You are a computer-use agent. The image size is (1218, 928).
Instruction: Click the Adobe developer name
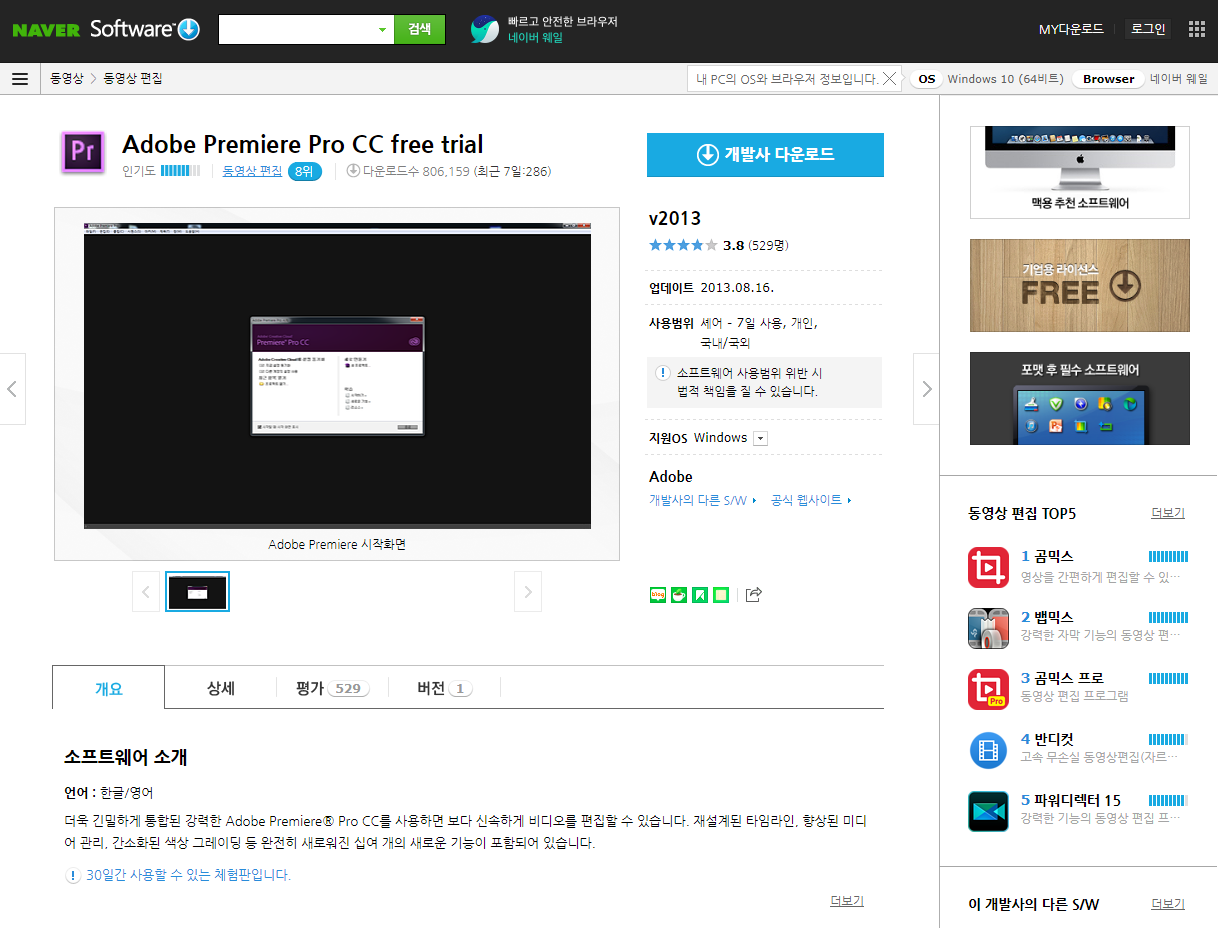click(x=671, y=477)
